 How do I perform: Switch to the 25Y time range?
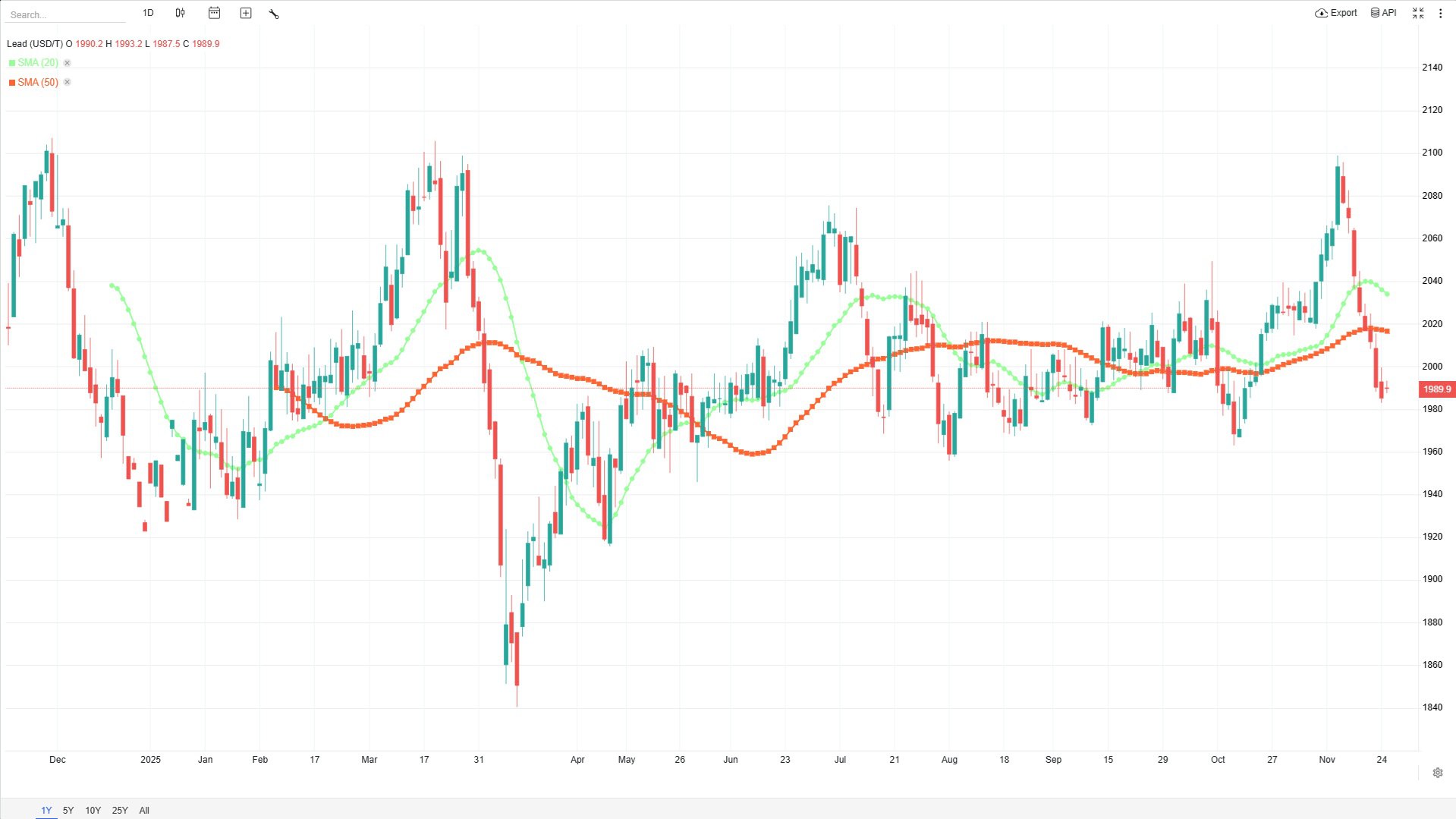click(x=120, y=810)
